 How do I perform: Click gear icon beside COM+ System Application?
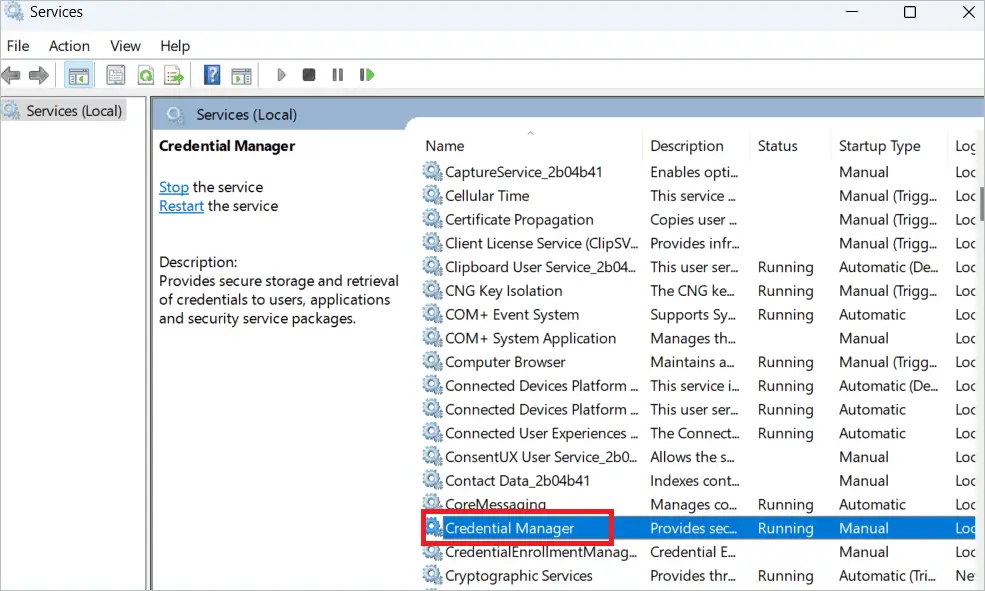(x=432, y=337)
